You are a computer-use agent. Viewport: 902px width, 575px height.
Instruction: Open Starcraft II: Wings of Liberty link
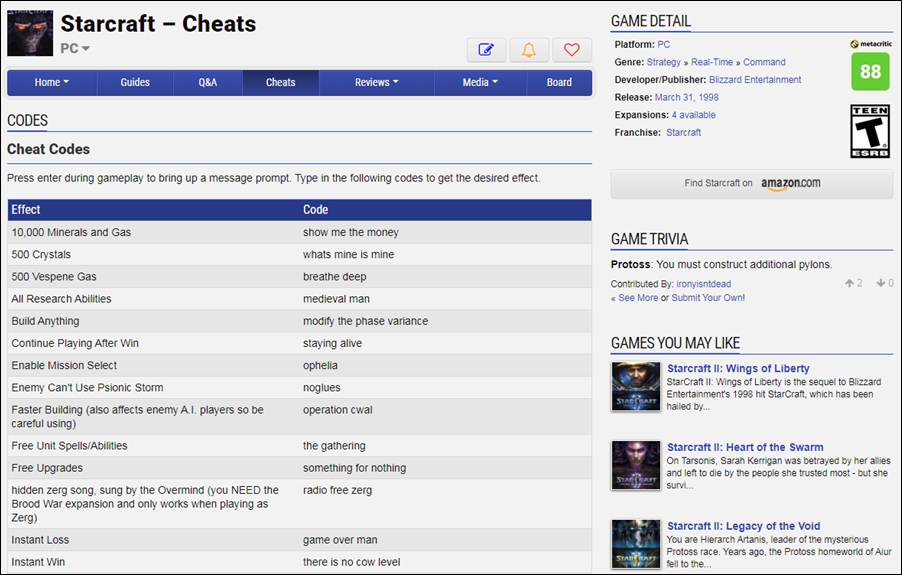pyautogui.click(x=738, y=369)
